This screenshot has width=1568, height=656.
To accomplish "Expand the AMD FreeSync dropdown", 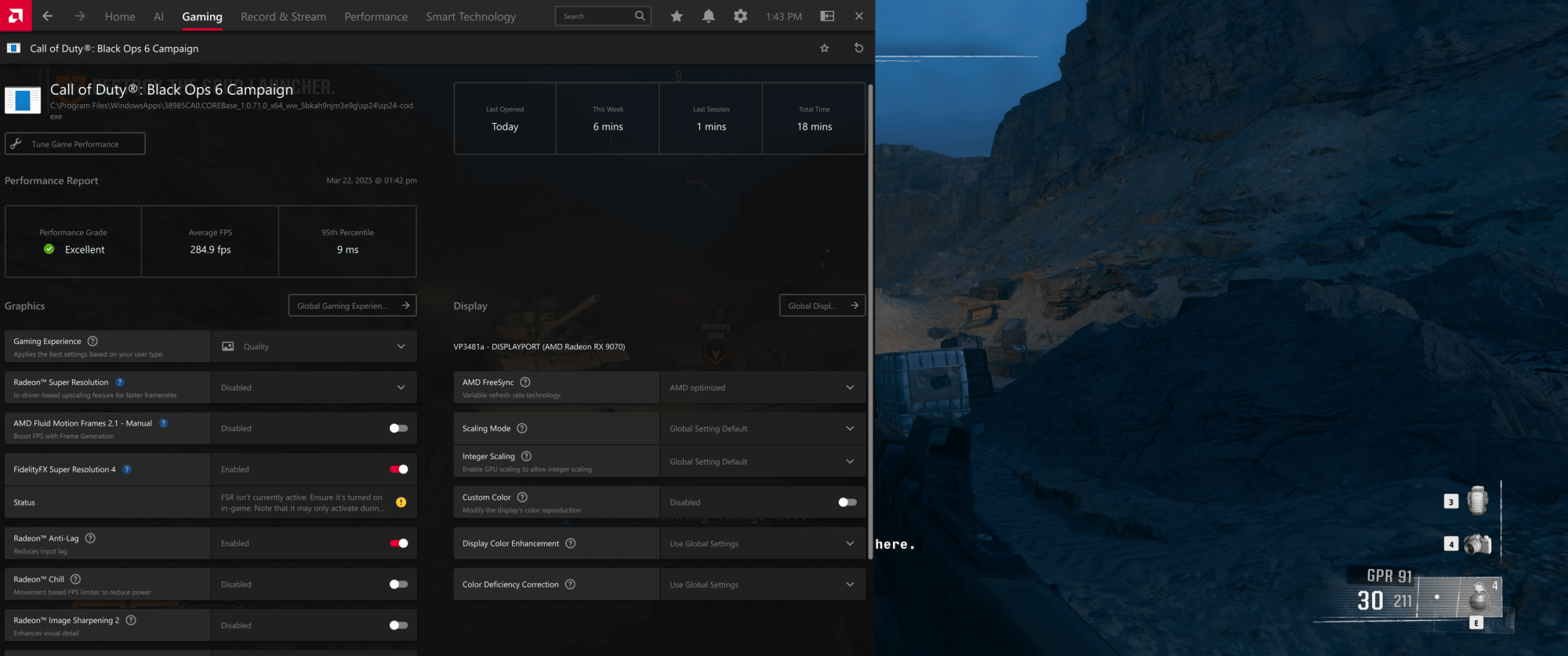I will coord(762,387).
